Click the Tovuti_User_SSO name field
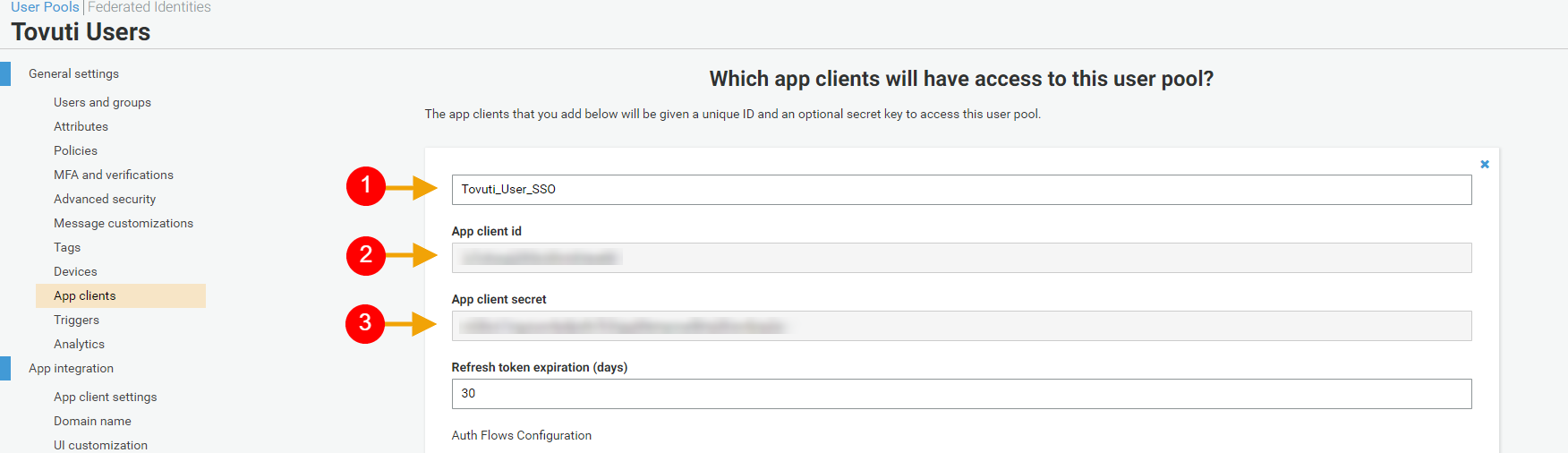 click(961, 190)
